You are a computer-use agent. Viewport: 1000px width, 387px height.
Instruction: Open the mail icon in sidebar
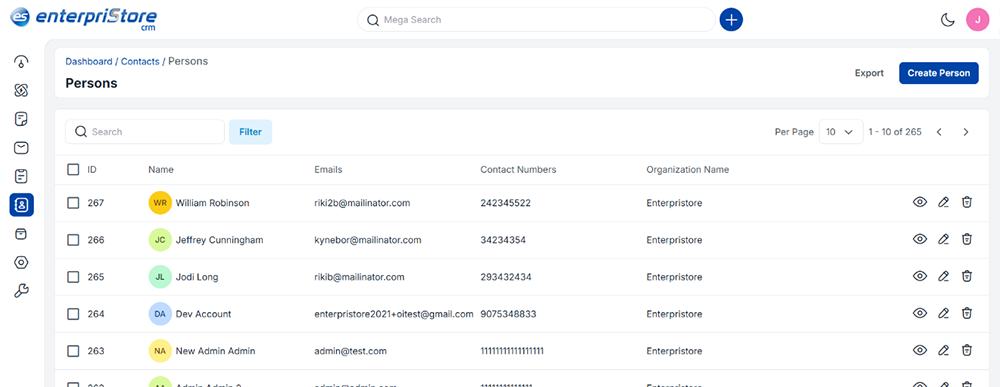tap(21, 148)
